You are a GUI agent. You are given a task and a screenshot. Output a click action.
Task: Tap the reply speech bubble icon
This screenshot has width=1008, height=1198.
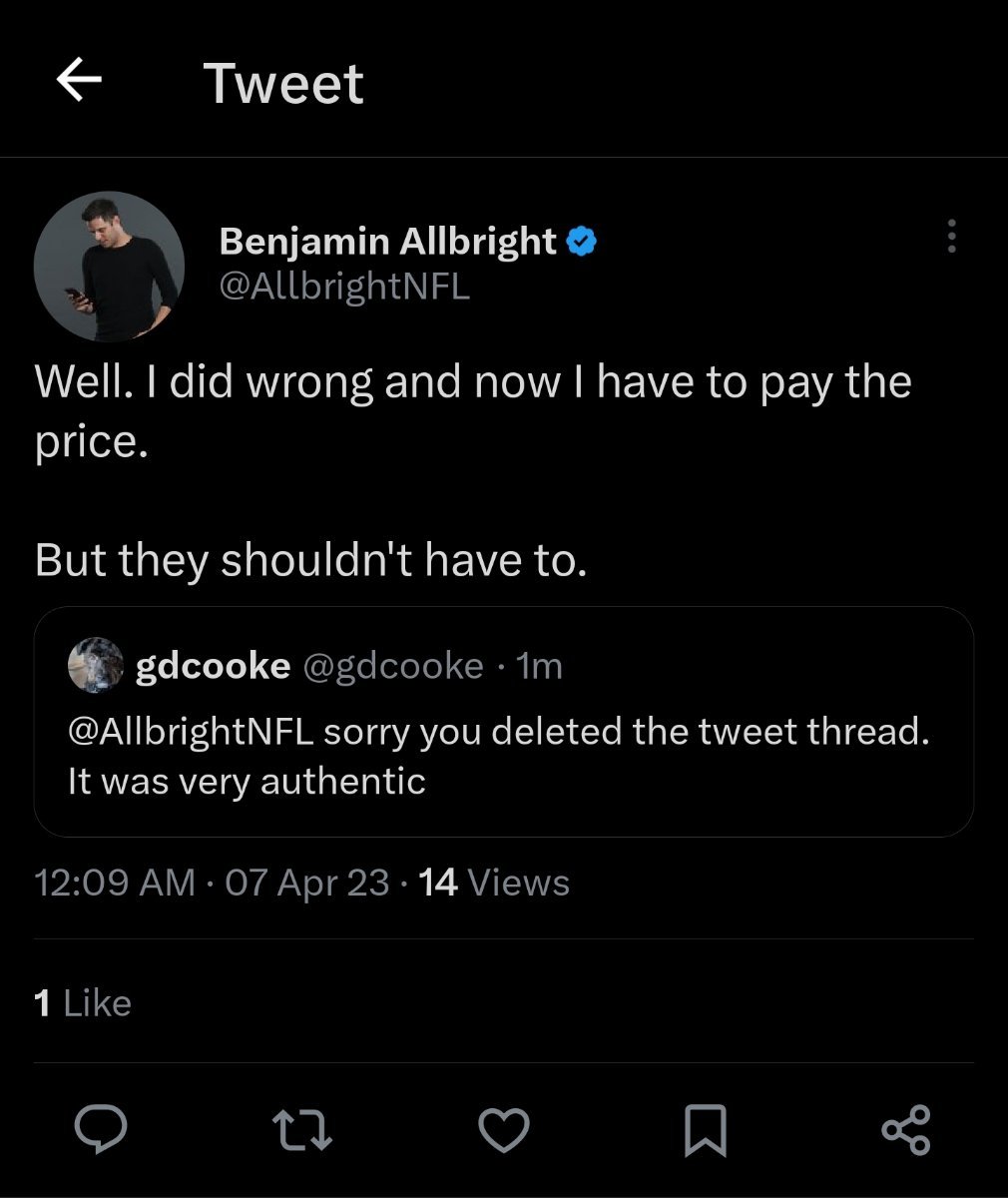[101, 1129]
